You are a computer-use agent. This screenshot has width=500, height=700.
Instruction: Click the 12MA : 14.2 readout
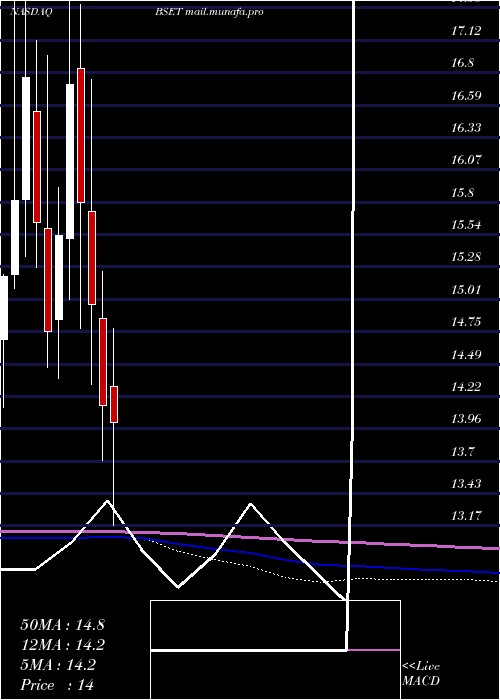pos(62,645)
